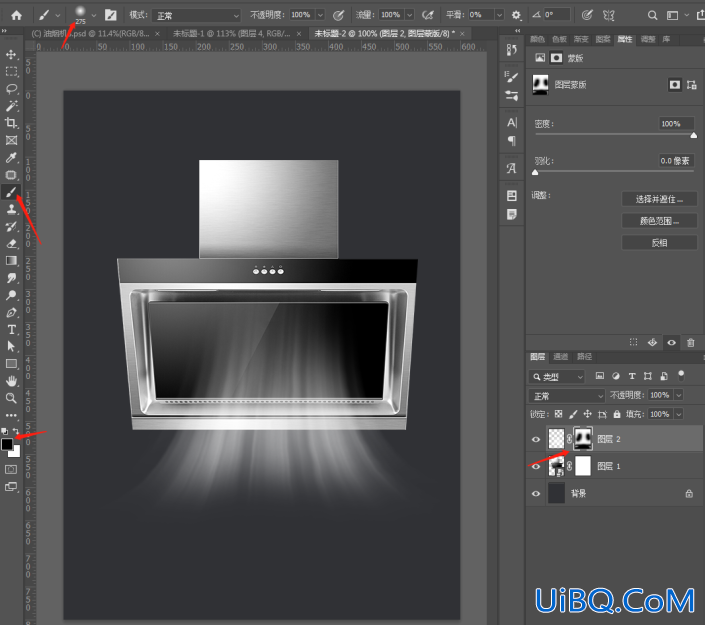
Task: Switch to 路径 paths tab
Action: (x=585, y=357)
